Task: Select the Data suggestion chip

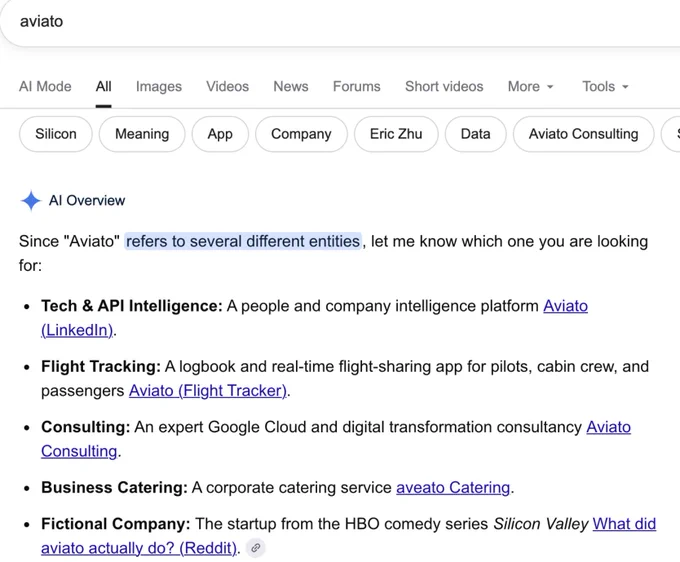Action: (x=475, y=134)
